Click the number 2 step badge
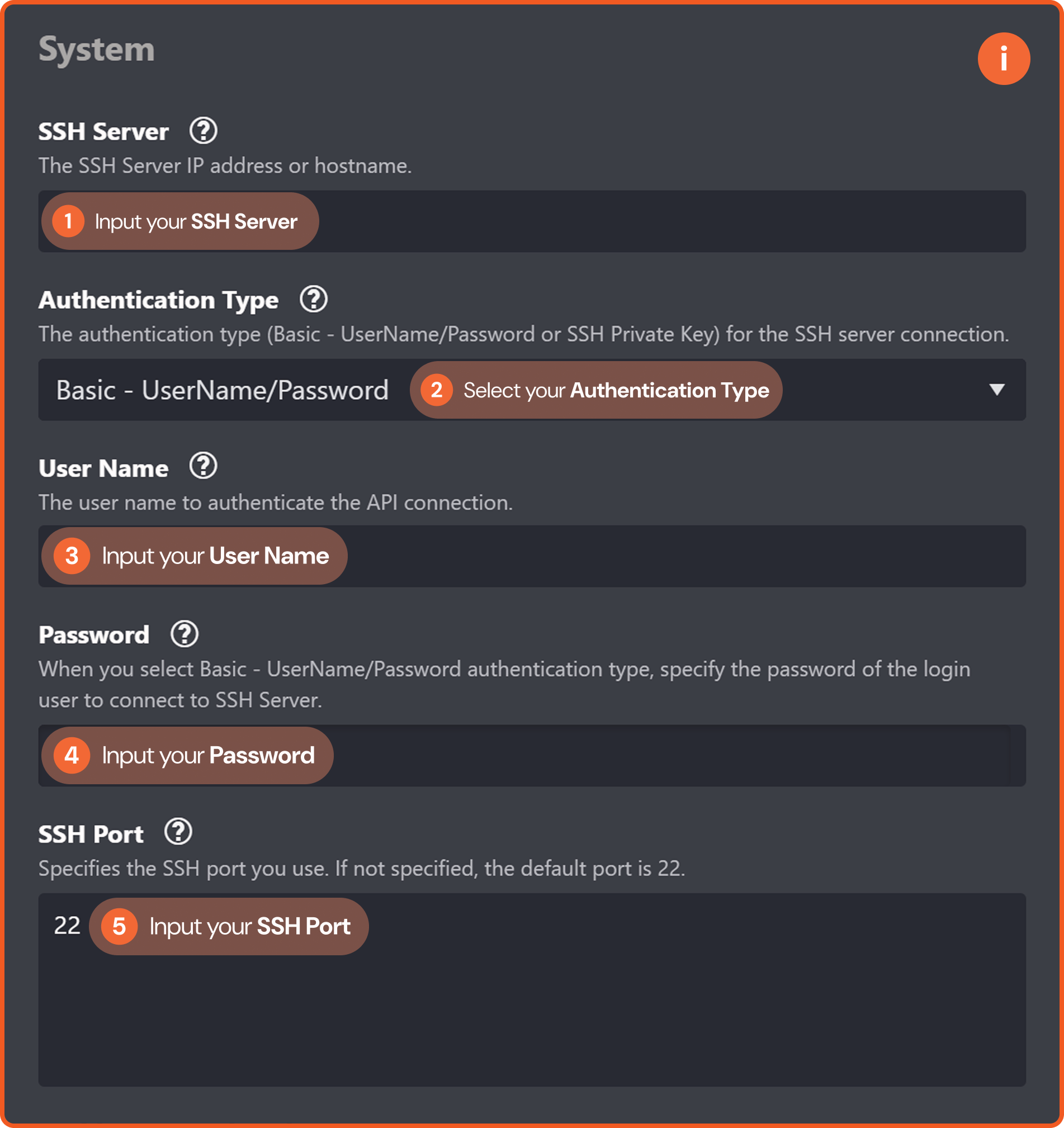This screenshot has width=1064, height=1128. point(436,390)
